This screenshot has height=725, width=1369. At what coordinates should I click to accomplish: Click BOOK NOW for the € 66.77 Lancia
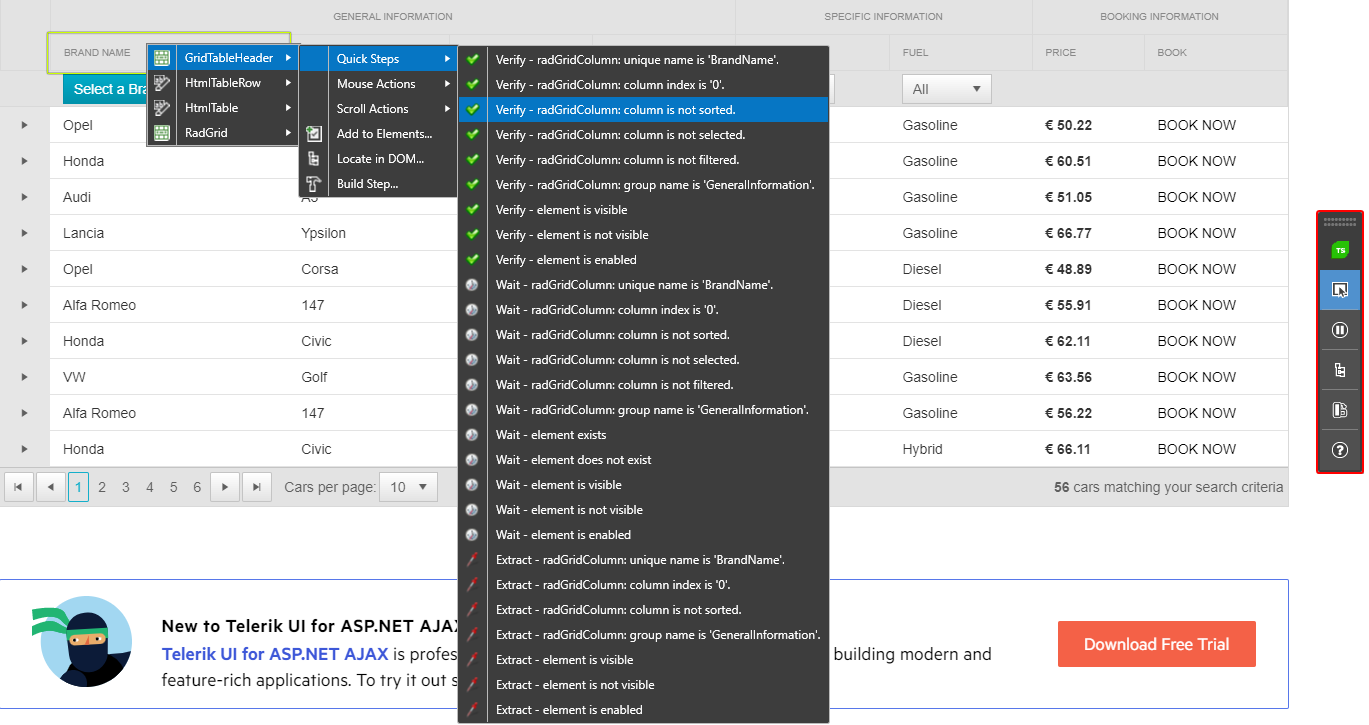click(x=1196, y=233)
